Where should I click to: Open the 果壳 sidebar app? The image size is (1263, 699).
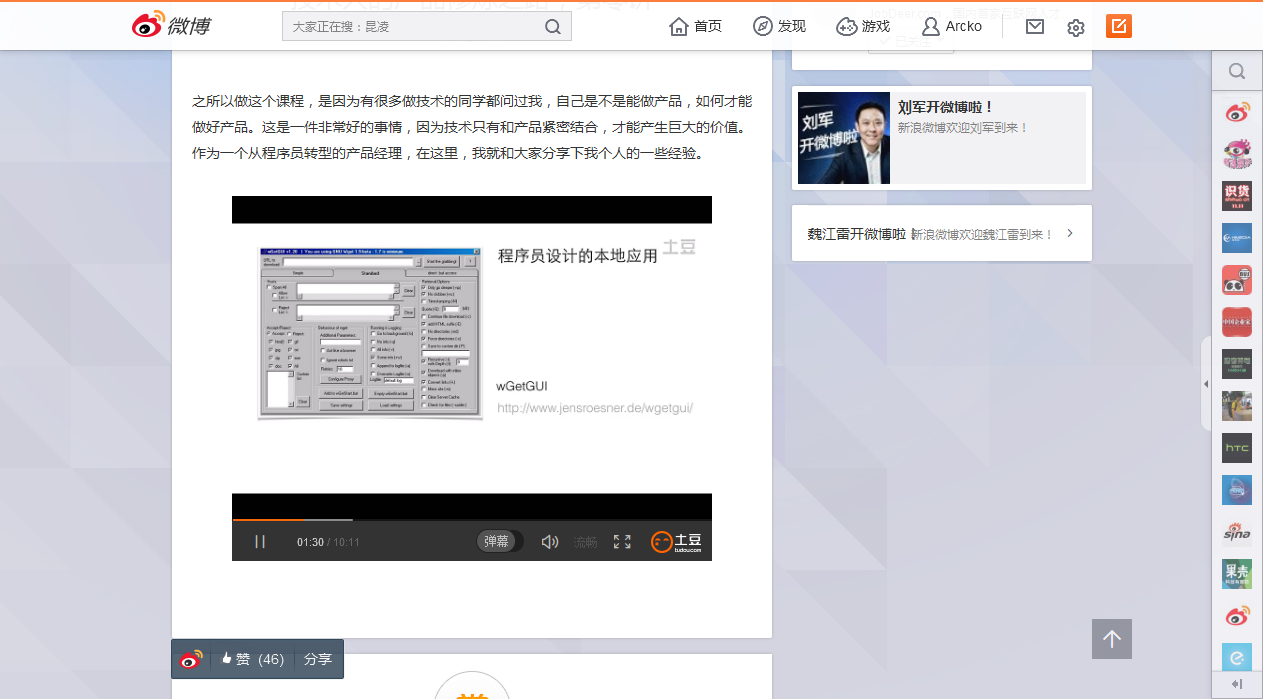pyautogui.click(x=1237, y=574)
